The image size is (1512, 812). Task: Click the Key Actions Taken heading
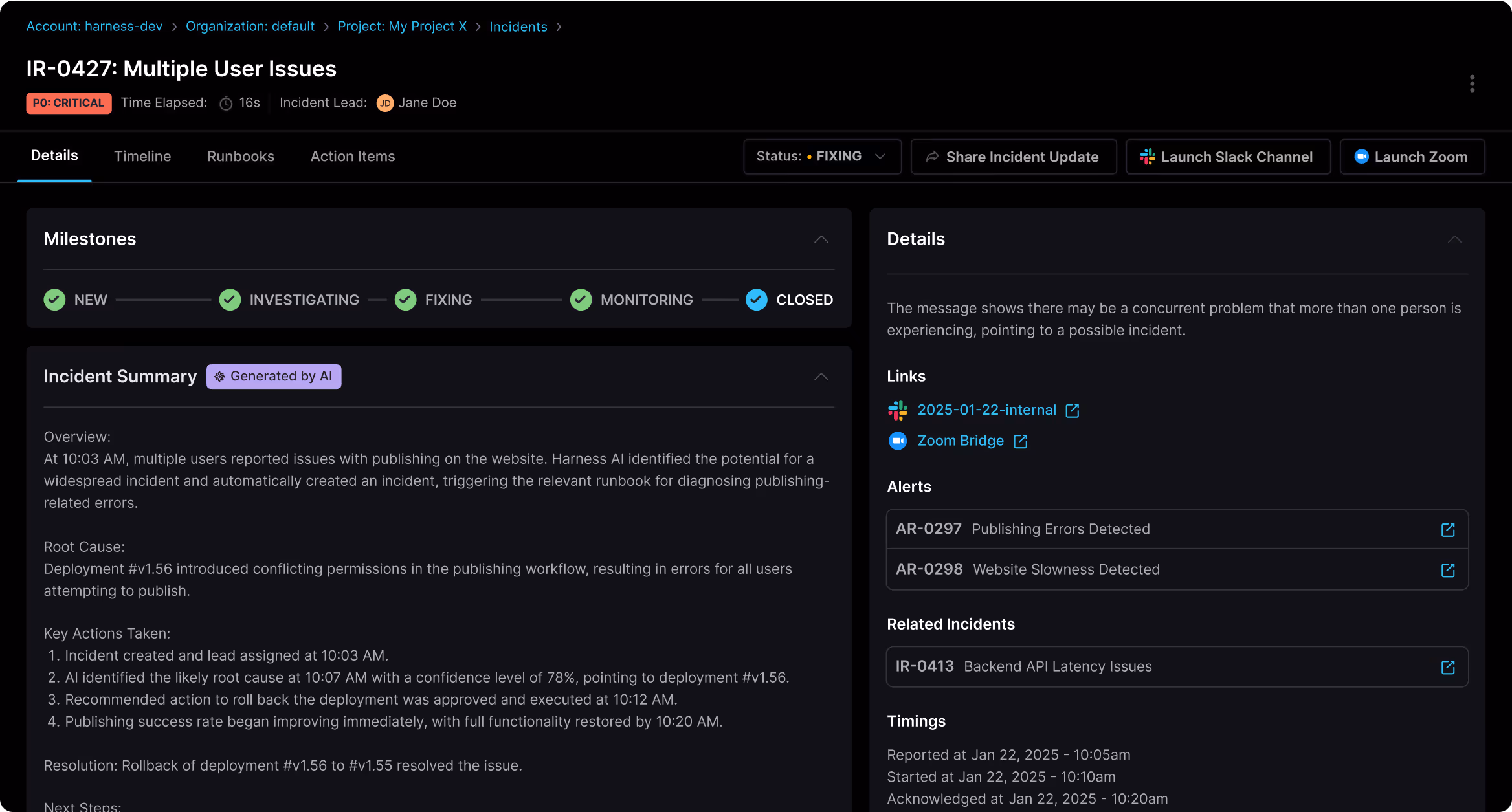click(107, 633)
